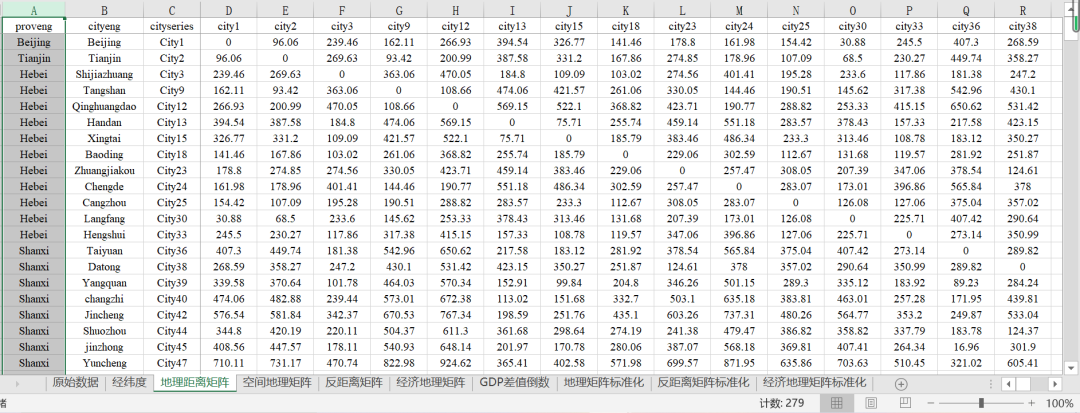Click horizontal scrollbar left arrow
This screenshot has height=413, width=1080.
(x=1008, y=383)
